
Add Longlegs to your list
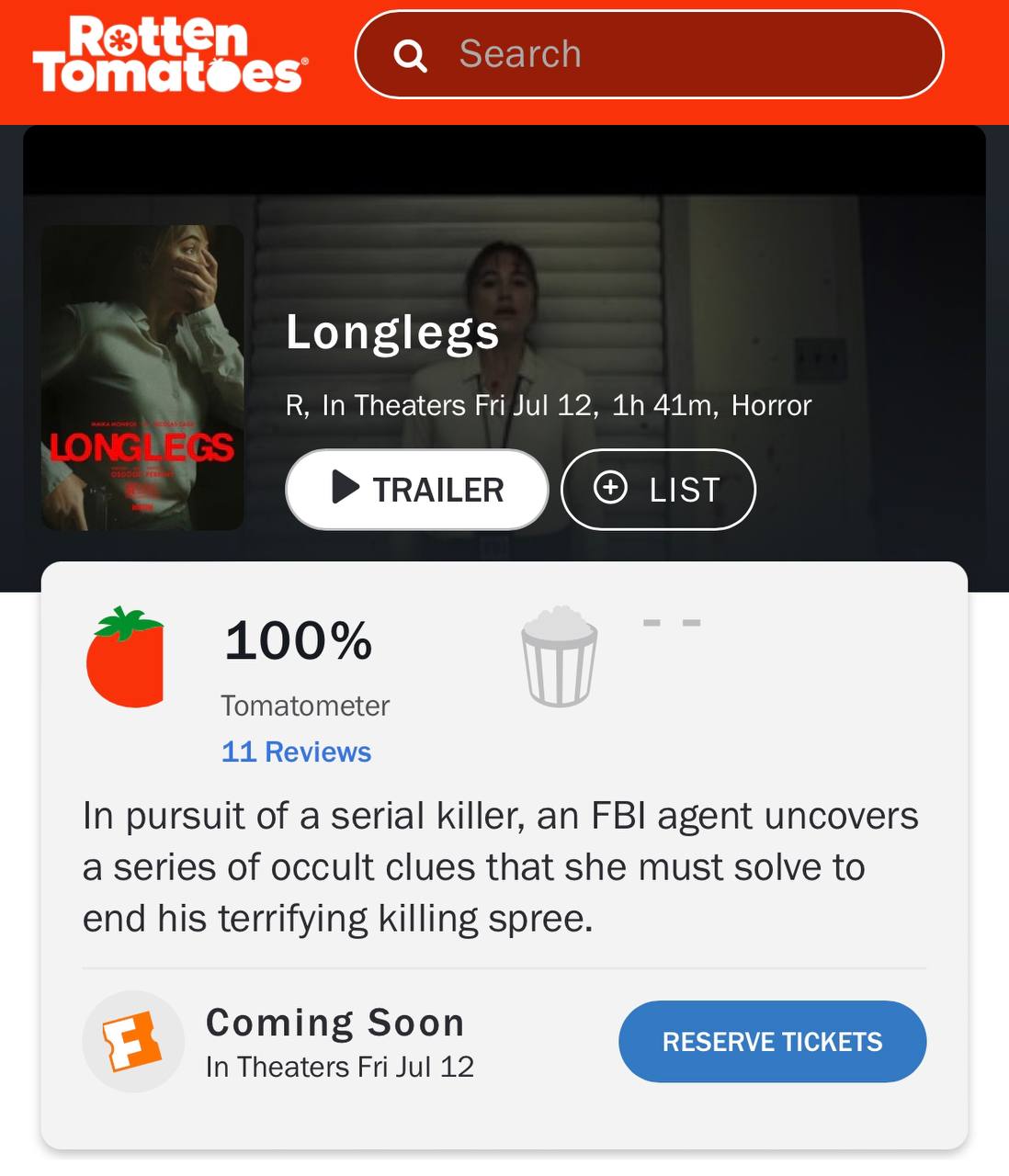(x=658, y=490)
